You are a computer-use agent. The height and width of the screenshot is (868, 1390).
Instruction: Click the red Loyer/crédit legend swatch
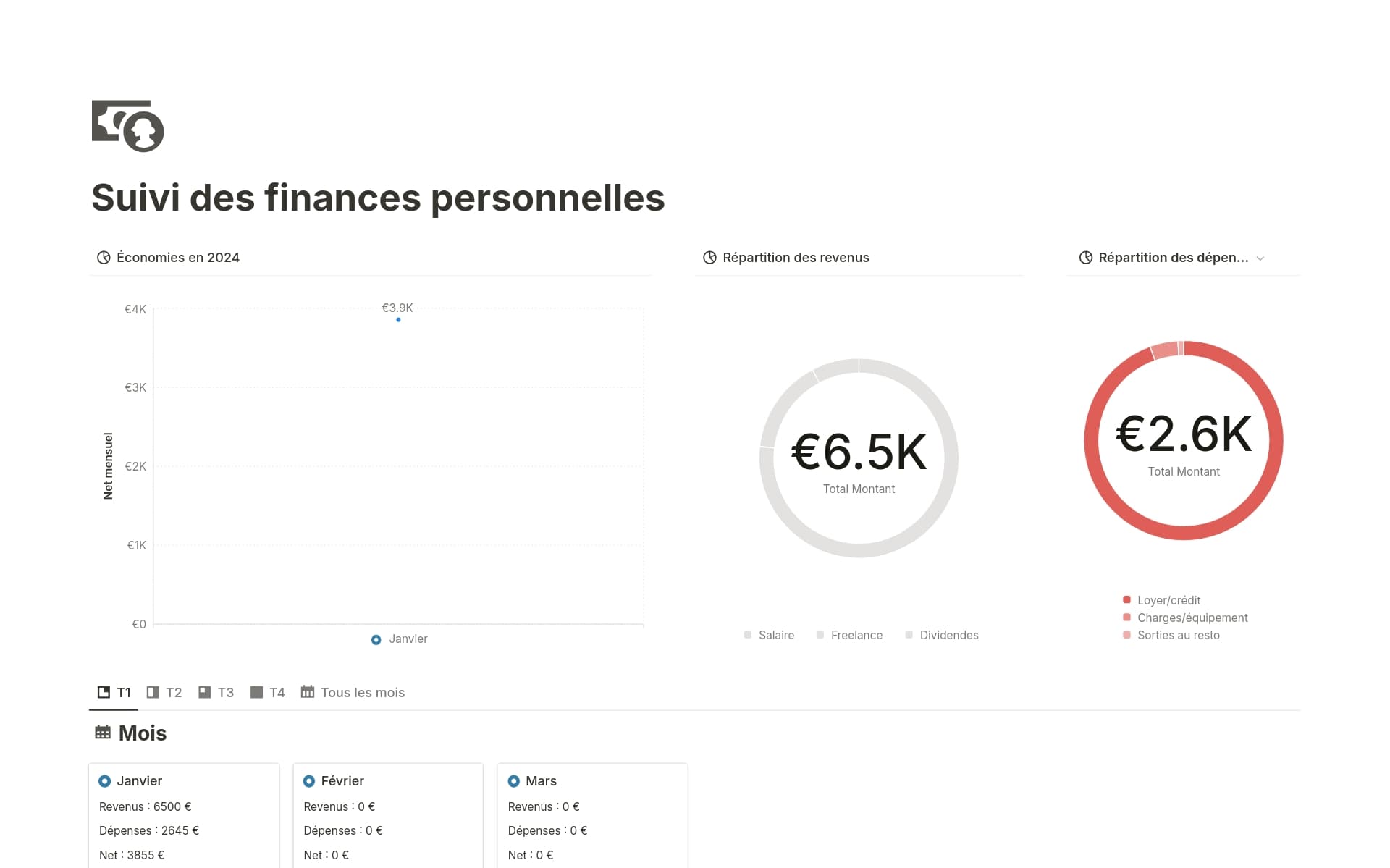pos(1126,599)
